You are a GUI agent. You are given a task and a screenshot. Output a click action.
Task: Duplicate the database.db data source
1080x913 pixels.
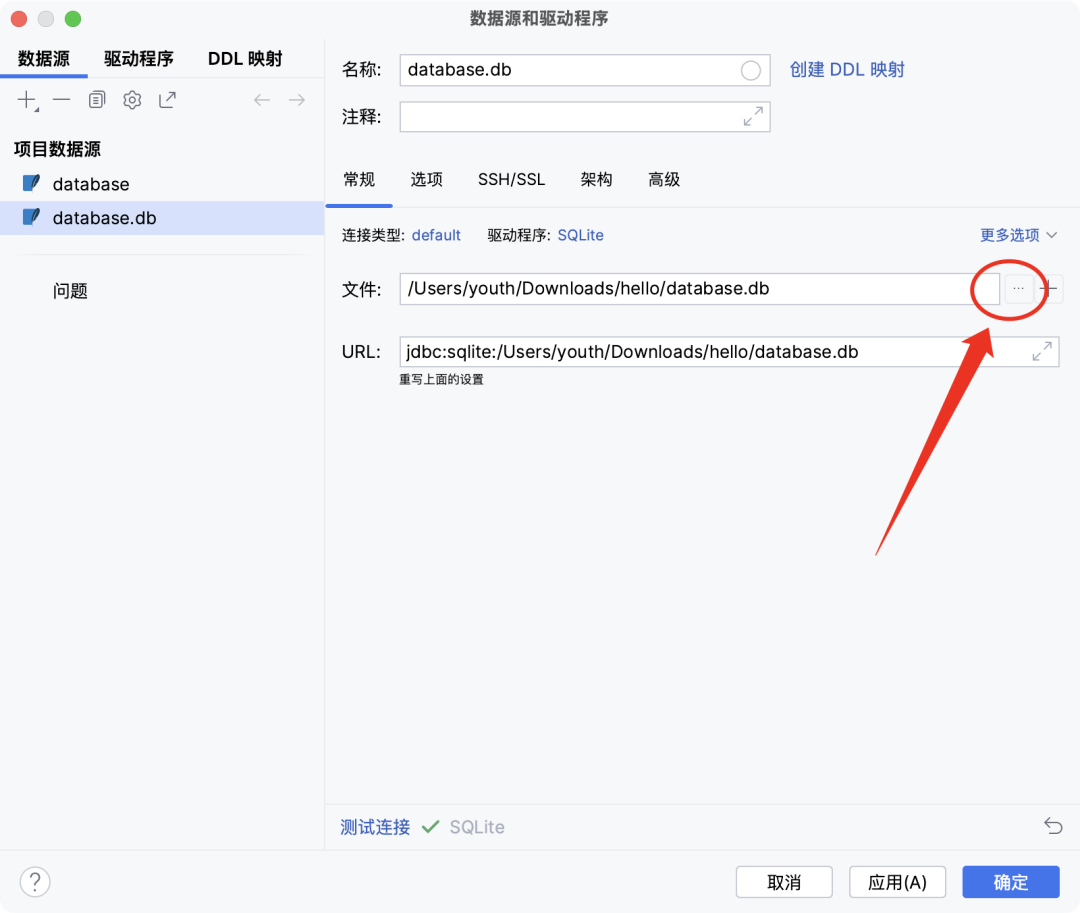(96, 99)
